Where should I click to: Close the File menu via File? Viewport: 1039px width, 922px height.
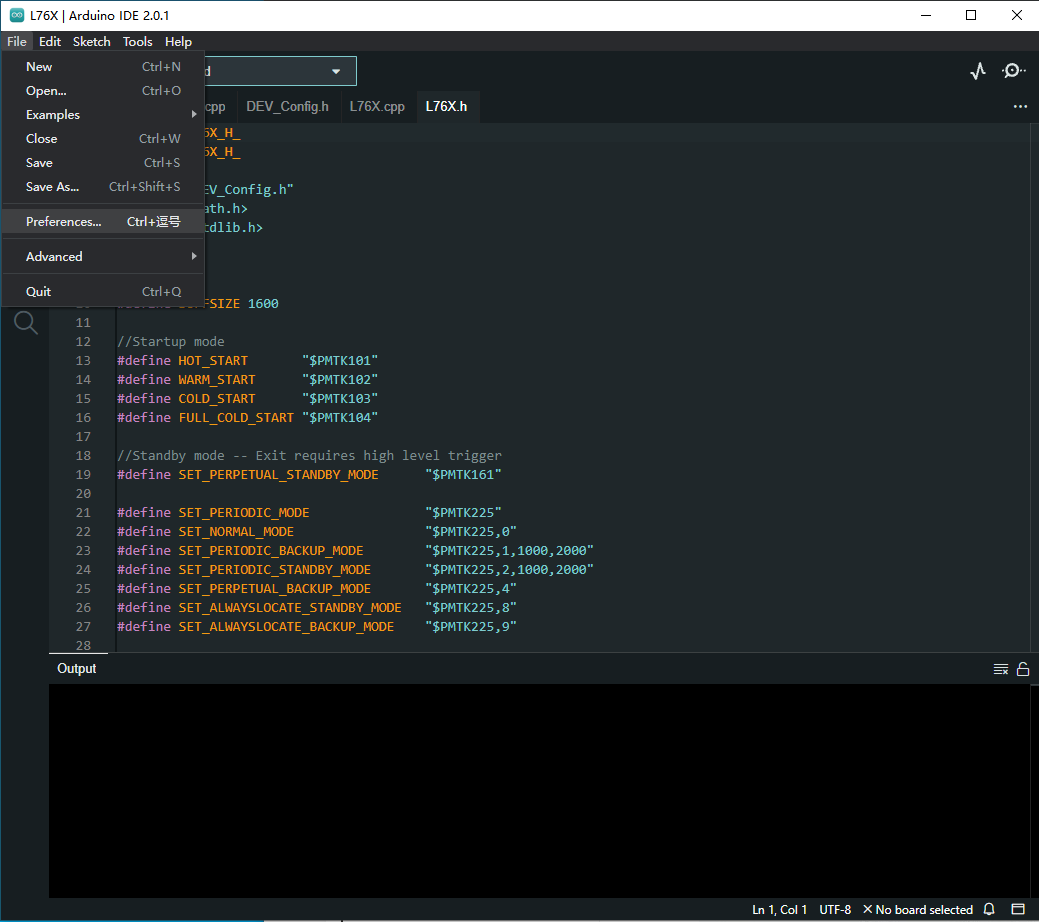click(x=17, y=42)
